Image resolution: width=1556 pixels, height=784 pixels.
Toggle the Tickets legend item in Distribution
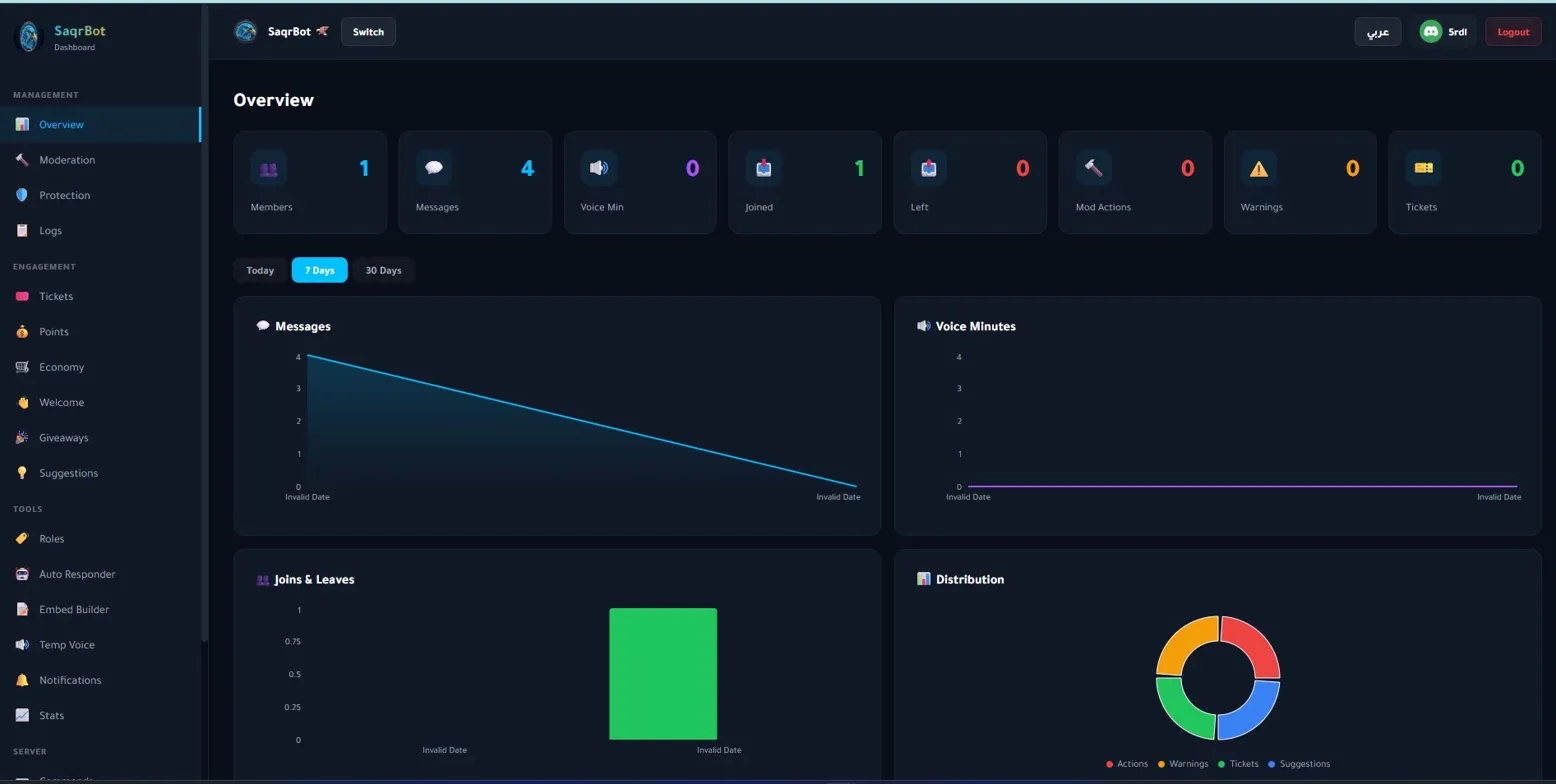coord(1237,764)
